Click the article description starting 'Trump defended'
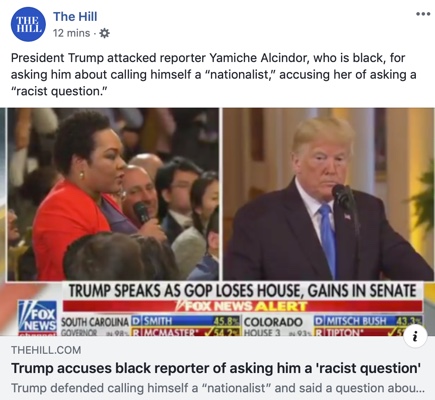The height and width of the screenshot is (400, 435). pos(218,388)
